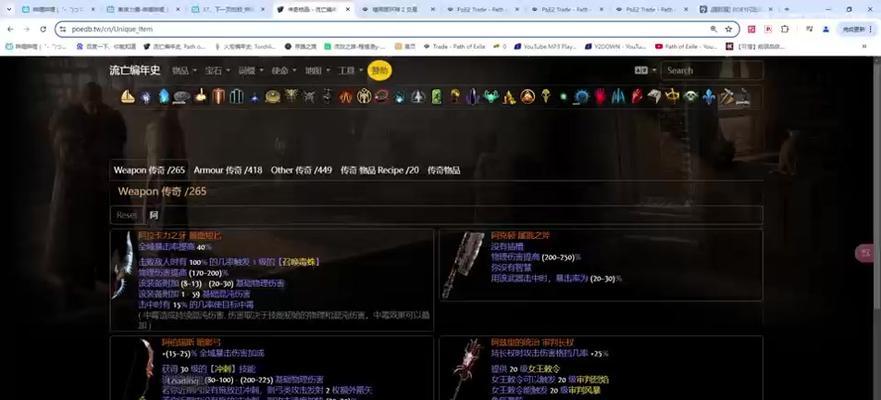Click the curved fang dagger thumbnail
The width and height of the screenshot is (881, 400).
(x=122, y=264)
